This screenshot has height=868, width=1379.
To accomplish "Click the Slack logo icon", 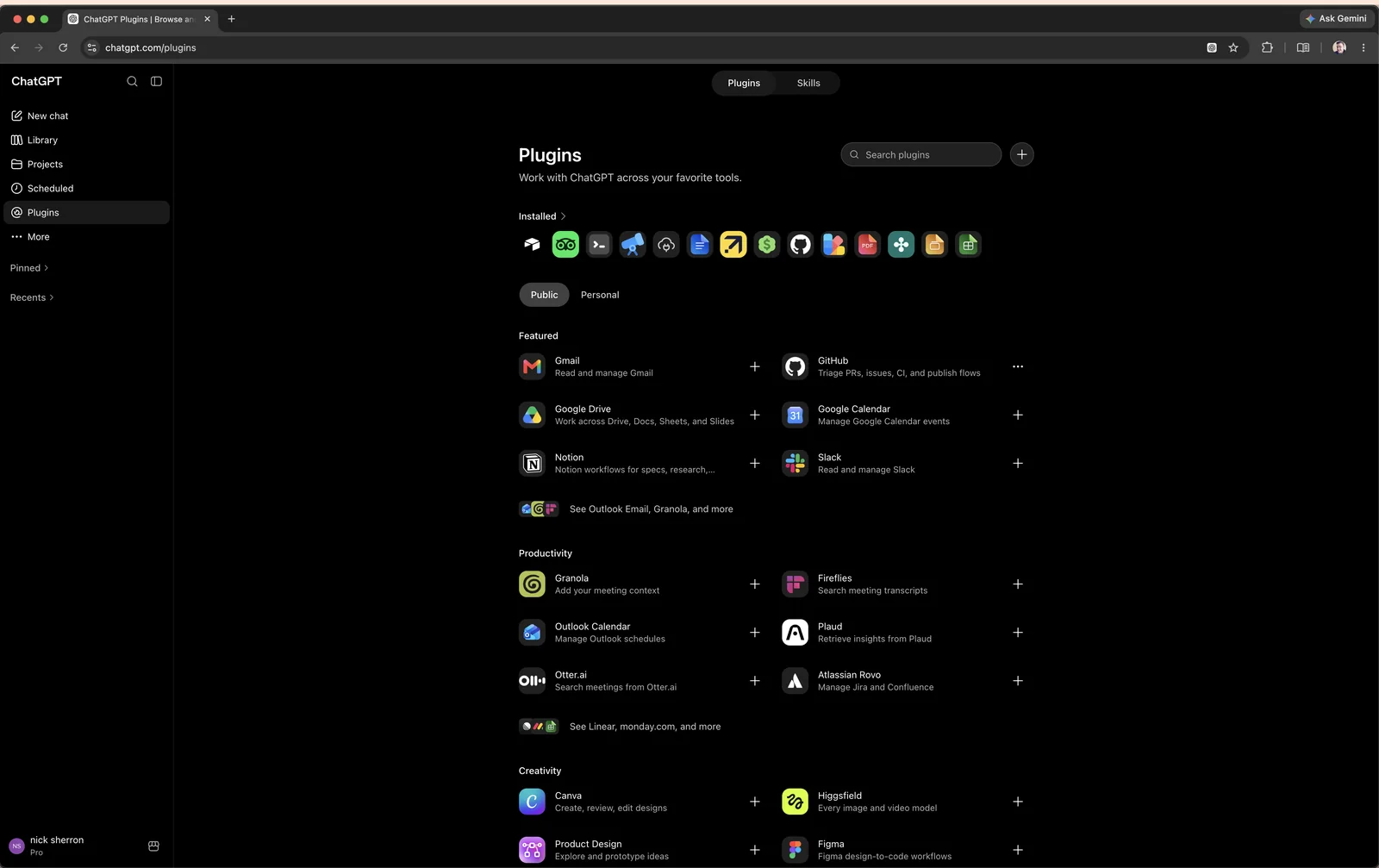I will [x=795, y=464].
